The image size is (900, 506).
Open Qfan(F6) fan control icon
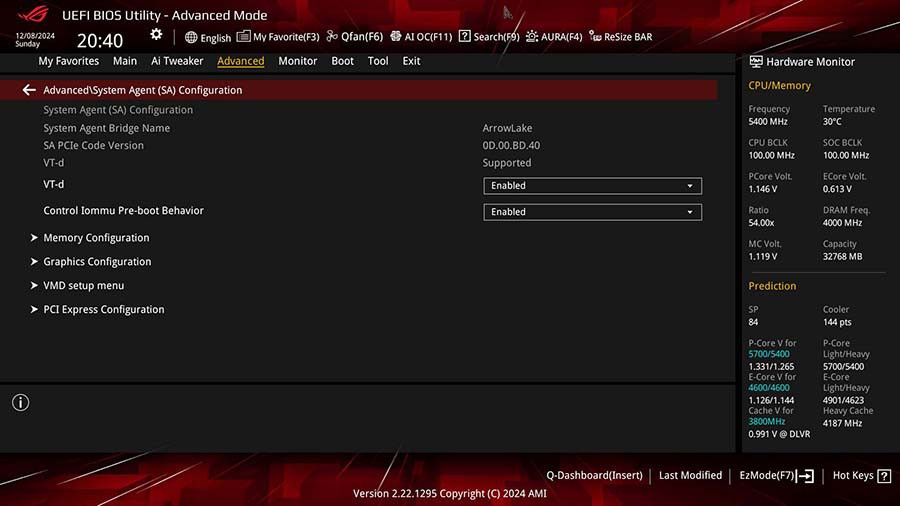pos(332,36)
